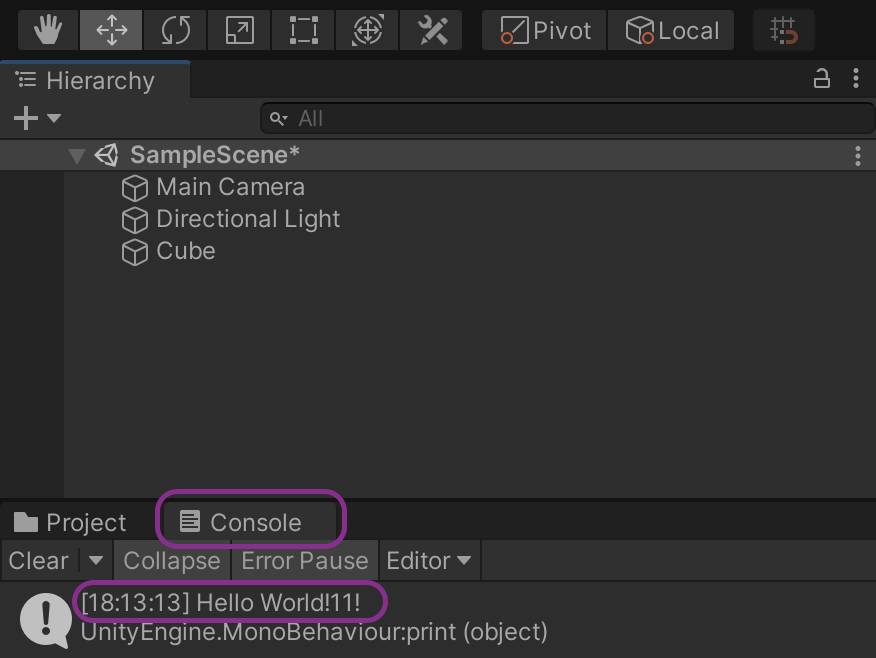The image size is (876, 658).
Task: Select the Rect Transform tool
Action: pyautogui.click(x=303, y=30)
